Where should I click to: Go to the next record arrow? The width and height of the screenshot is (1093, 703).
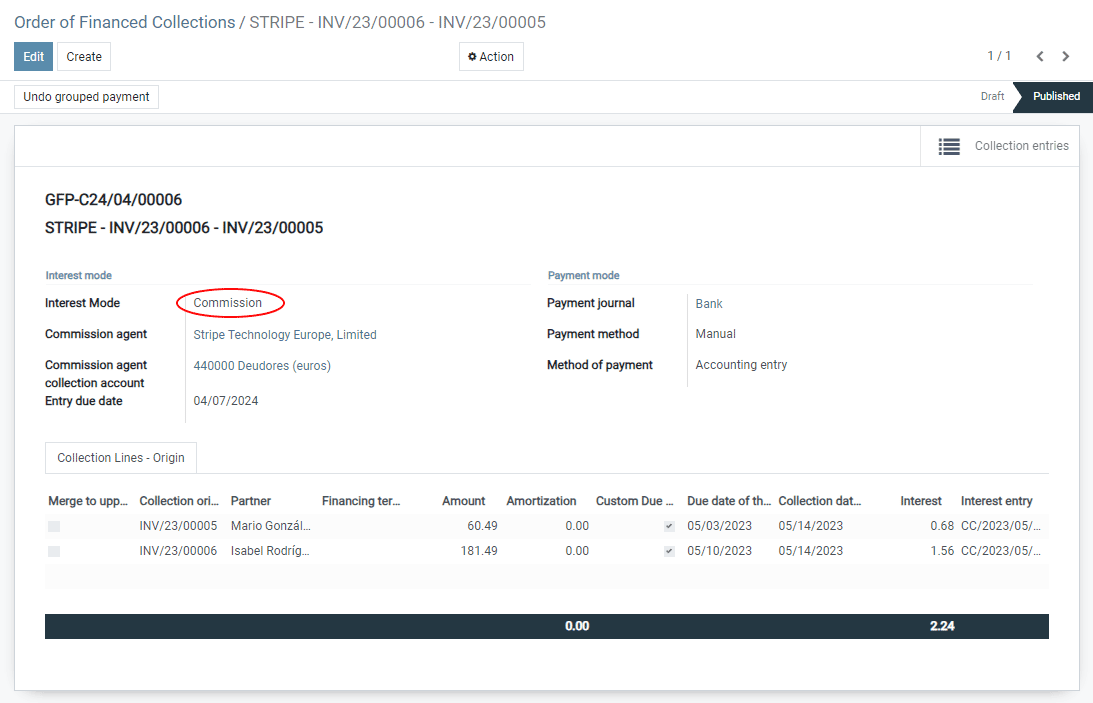1066,57
